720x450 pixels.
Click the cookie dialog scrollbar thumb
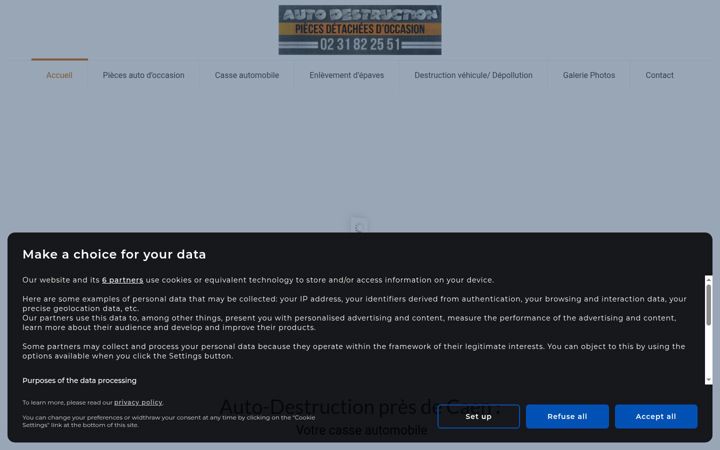coord(709,305)
